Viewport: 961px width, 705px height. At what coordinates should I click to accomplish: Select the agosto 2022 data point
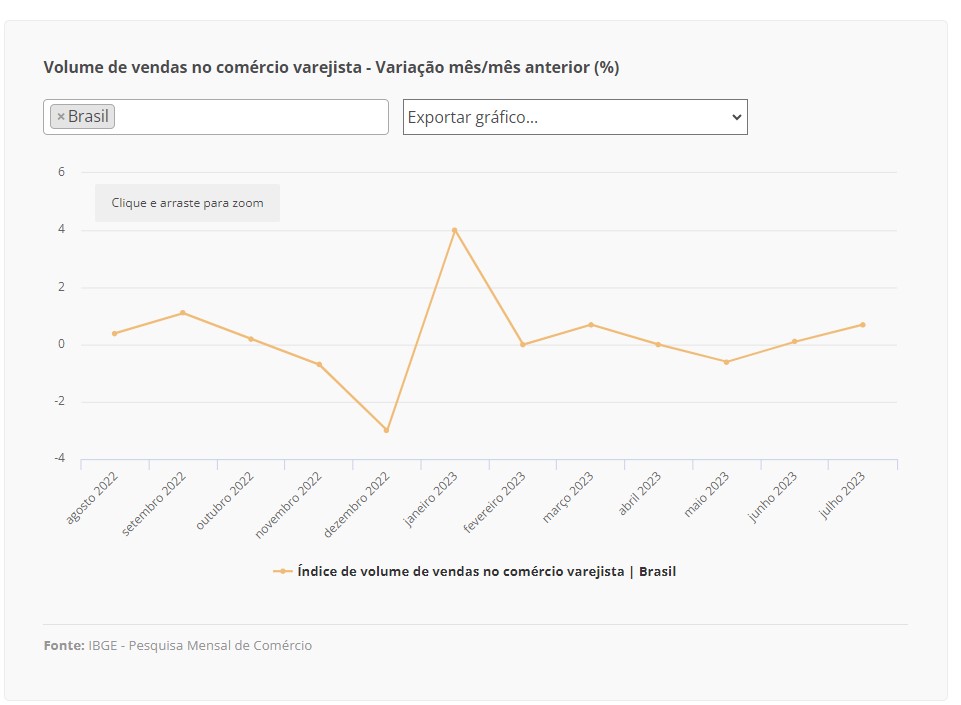pos(114,333)
